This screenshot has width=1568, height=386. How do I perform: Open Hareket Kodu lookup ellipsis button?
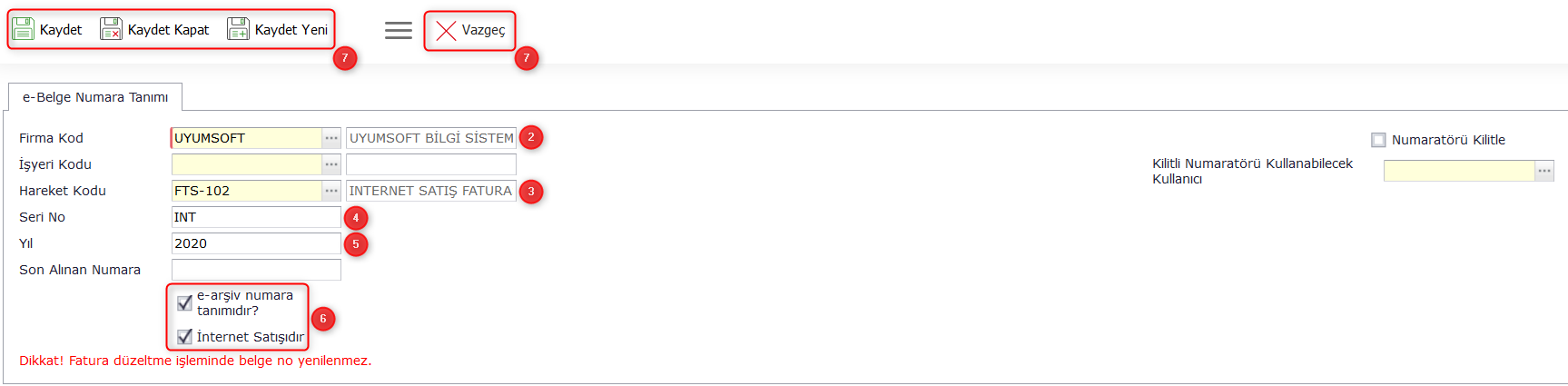[331, 191]
